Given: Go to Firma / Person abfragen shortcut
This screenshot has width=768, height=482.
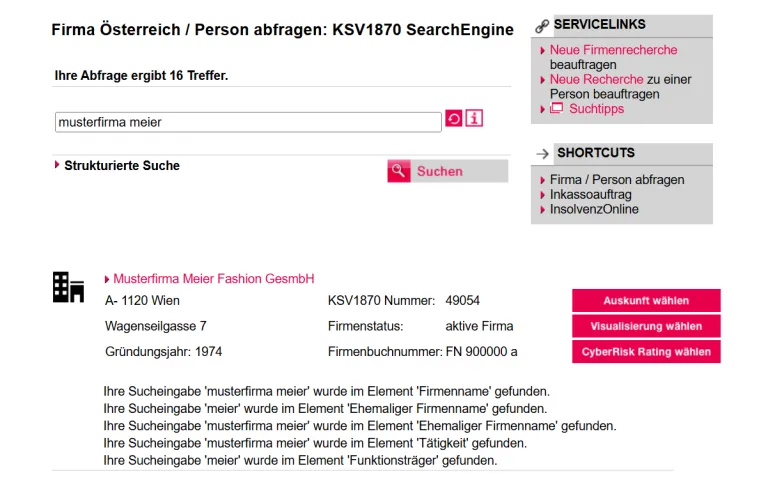Looking at the screenshot, I should (x=617, y=180).
